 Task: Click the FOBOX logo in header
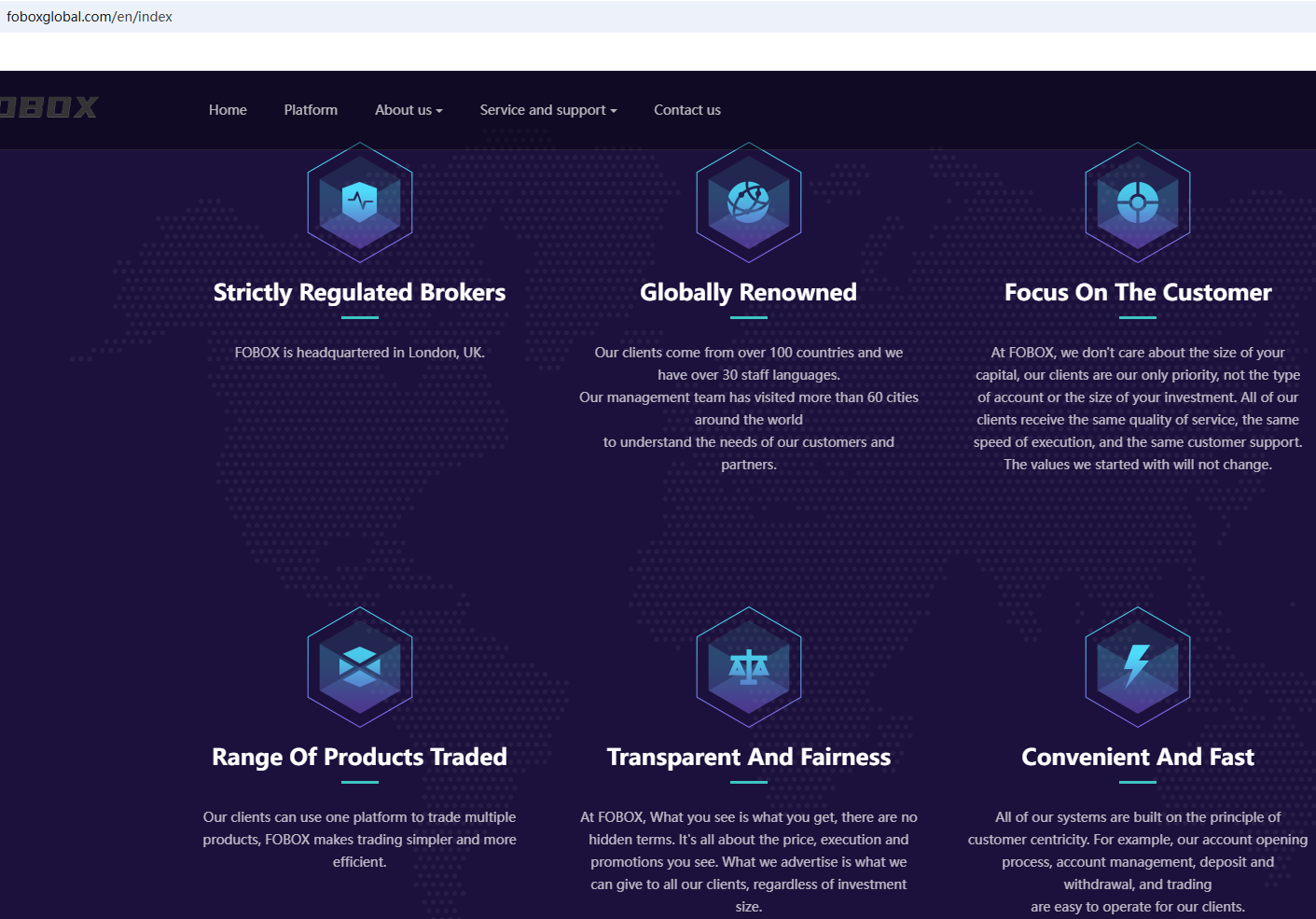[x=48, y=108]
